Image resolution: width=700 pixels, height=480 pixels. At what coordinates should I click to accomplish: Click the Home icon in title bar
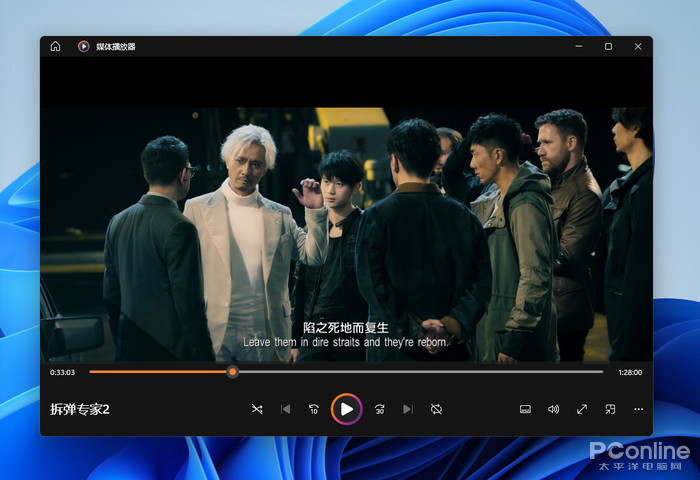click(x=55, y=46)
